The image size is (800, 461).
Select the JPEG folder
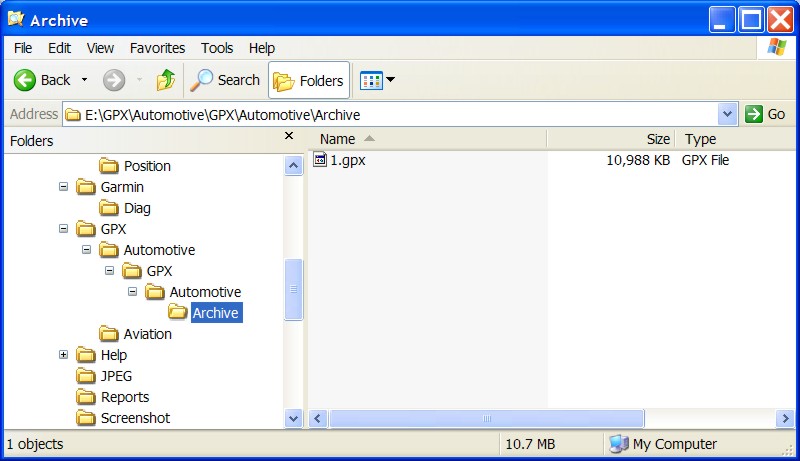pos(116,376)
